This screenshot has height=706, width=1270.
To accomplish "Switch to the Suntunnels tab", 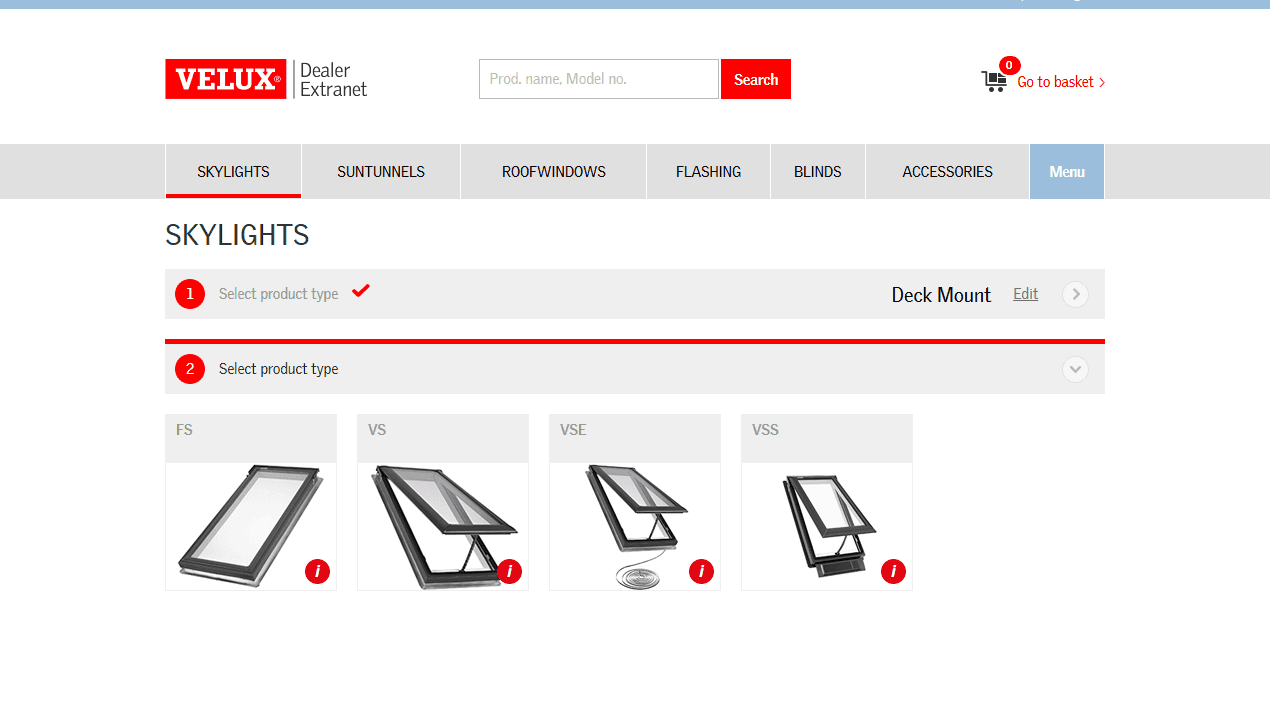I will 381,171.
